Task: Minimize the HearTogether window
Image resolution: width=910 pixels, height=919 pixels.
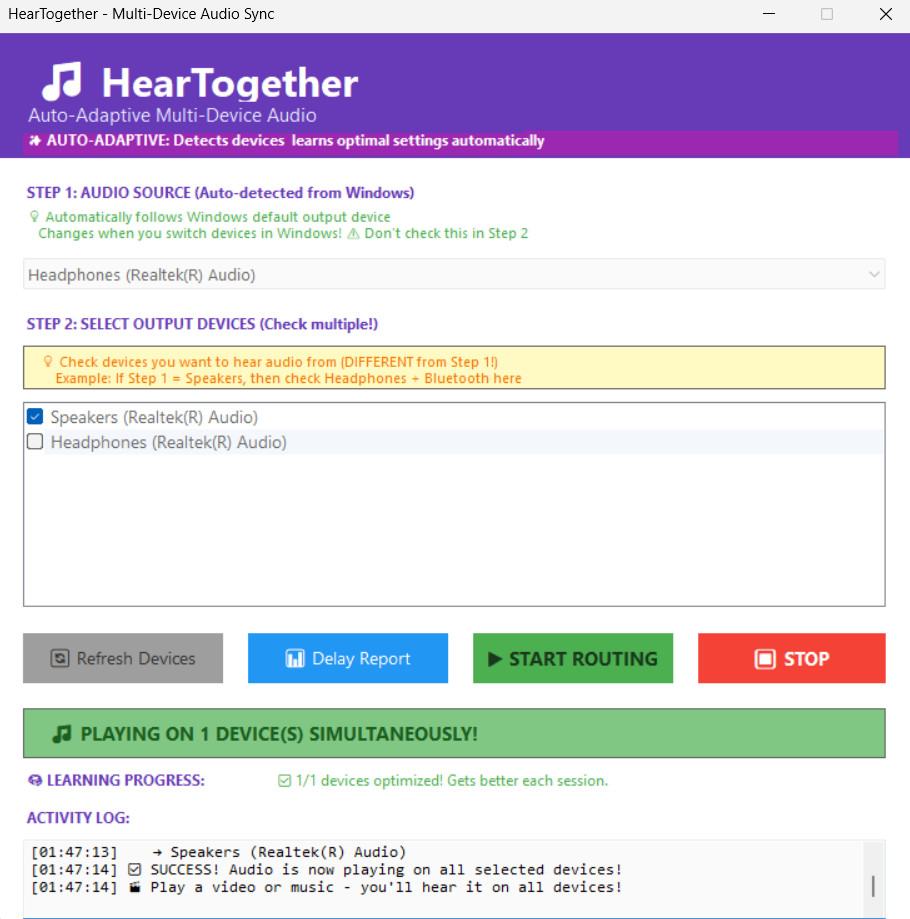Action: [769, 14]
